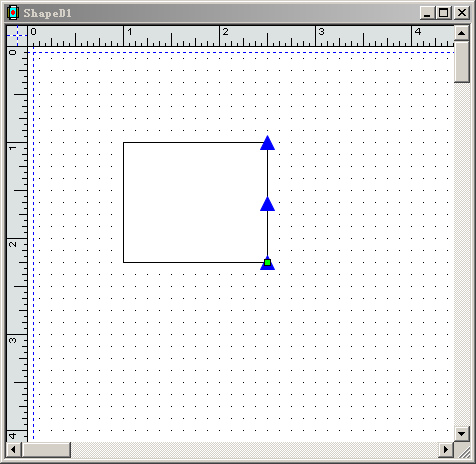Click the 2 mark on horizontal ruler
This screenshot has height=464, width=476.
tap(226, 32)
